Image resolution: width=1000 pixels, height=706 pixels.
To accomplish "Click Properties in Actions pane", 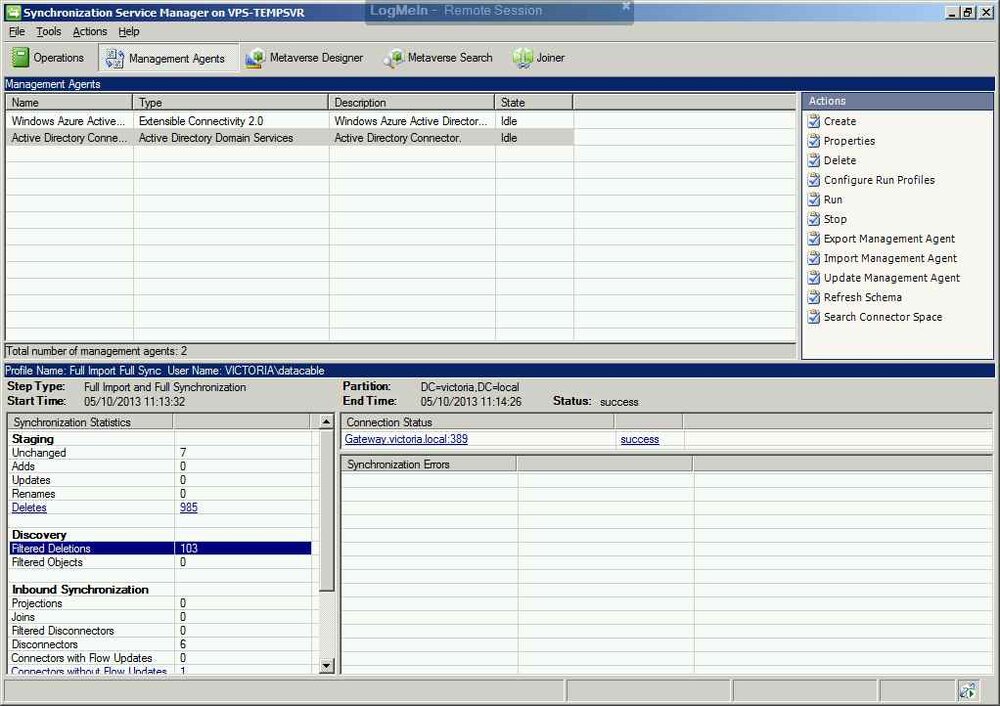I will pos(849,141).
